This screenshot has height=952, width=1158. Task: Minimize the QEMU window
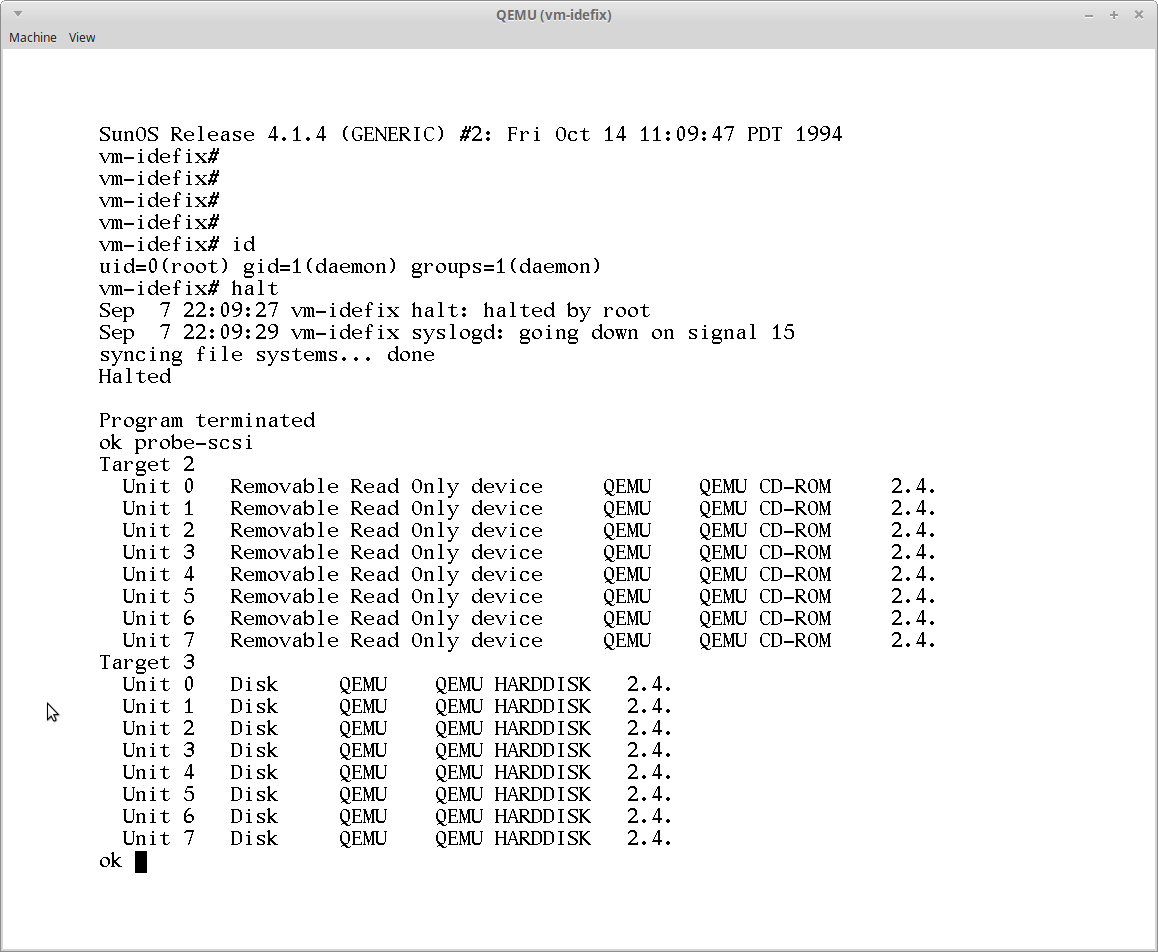point(1089,15)
